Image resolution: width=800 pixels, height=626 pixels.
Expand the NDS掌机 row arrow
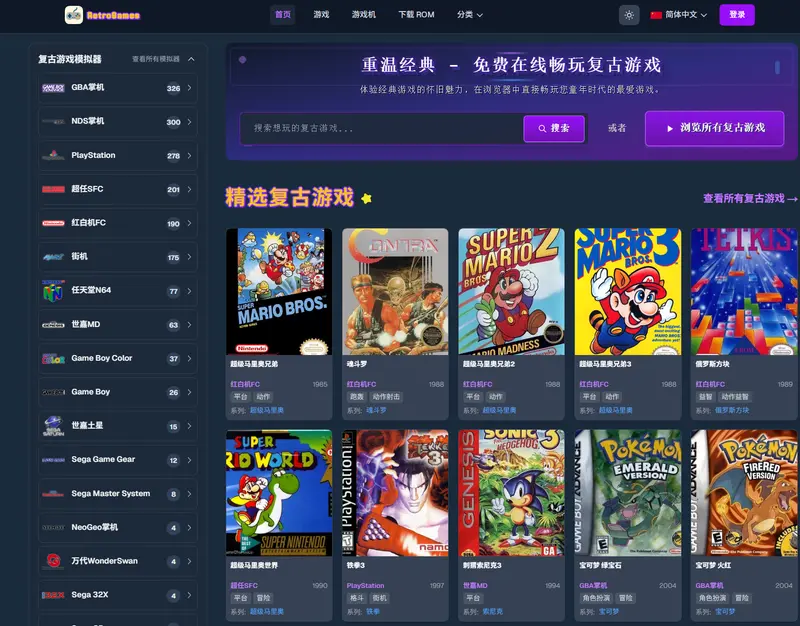tap(189, 122)
